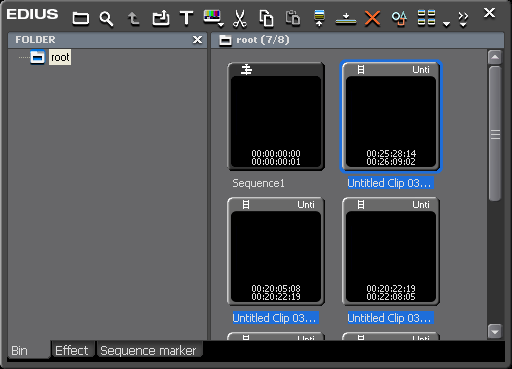Viewport: 512px width, 369px height.
Task: Expand more toolbar tools chevron
Action: pos(463,19)
